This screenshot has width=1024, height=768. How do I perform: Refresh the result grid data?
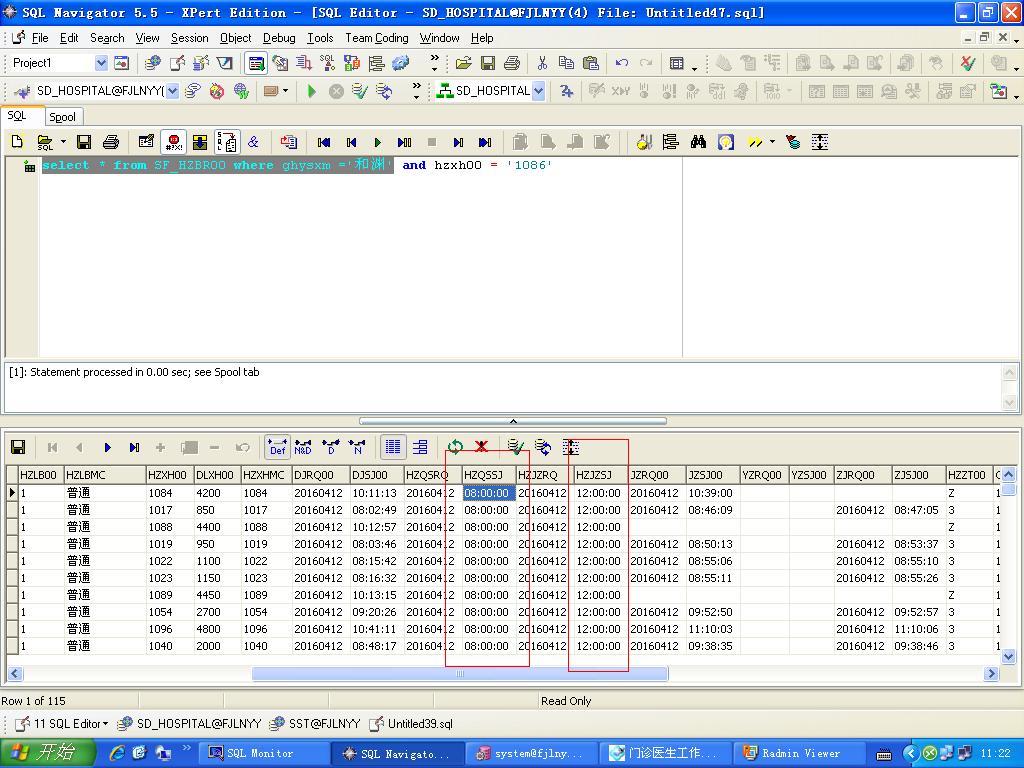(455, 447)
